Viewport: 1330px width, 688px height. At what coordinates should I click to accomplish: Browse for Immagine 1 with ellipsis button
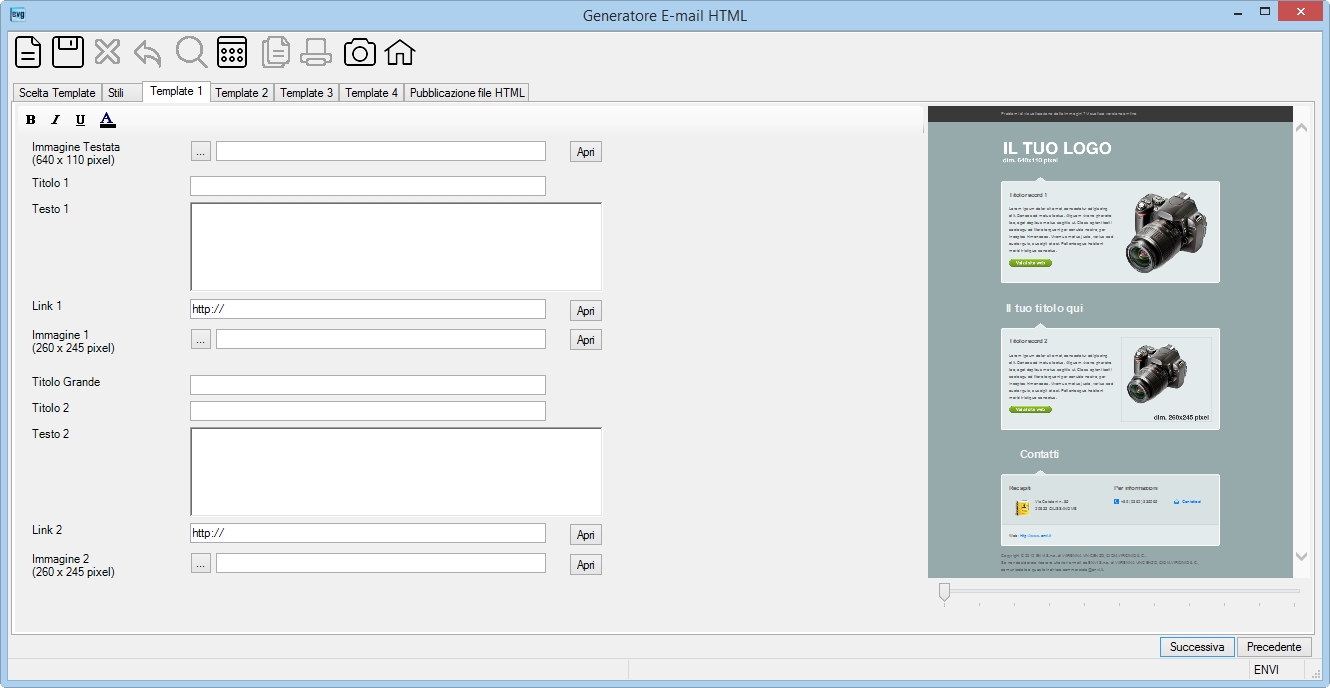(x=201, y=340)
